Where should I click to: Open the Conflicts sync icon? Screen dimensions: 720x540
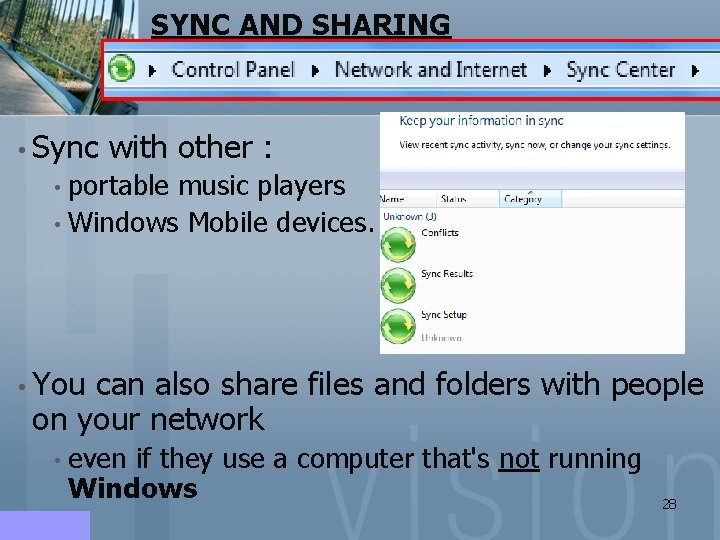click(x=398, y=244)
